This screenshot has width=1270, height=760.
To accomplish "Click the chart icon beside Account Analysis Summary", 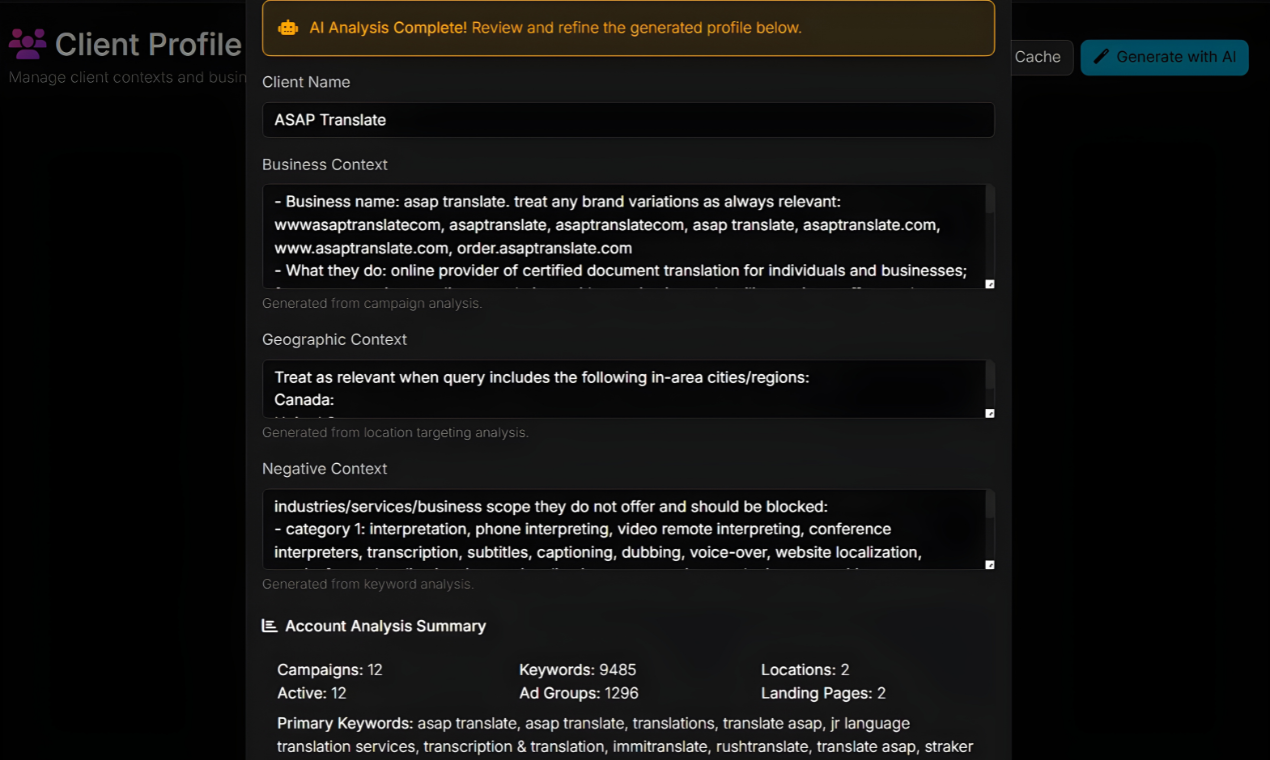I will (x=269, y=626).
